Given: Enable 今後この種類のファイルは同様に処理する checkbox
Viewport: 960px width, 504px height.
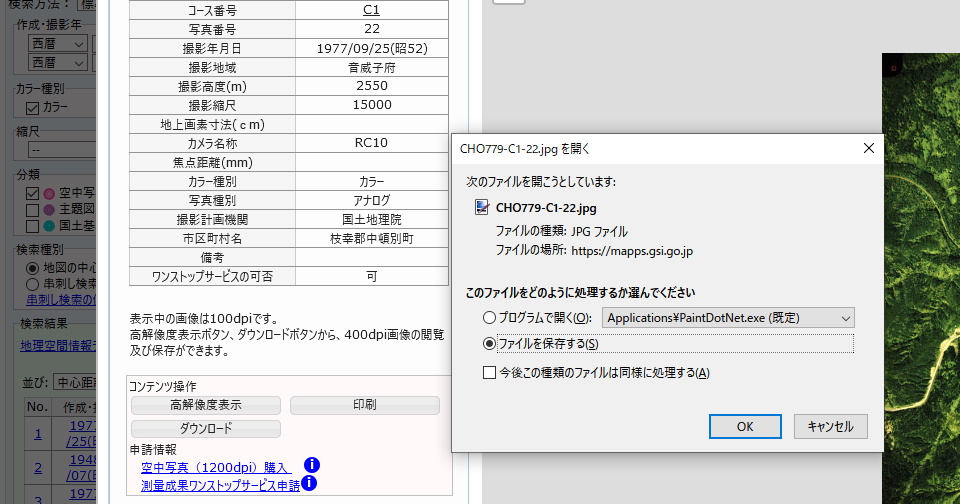Looking at the screenshot, I should pyautogui.click(x=489, y=372).
